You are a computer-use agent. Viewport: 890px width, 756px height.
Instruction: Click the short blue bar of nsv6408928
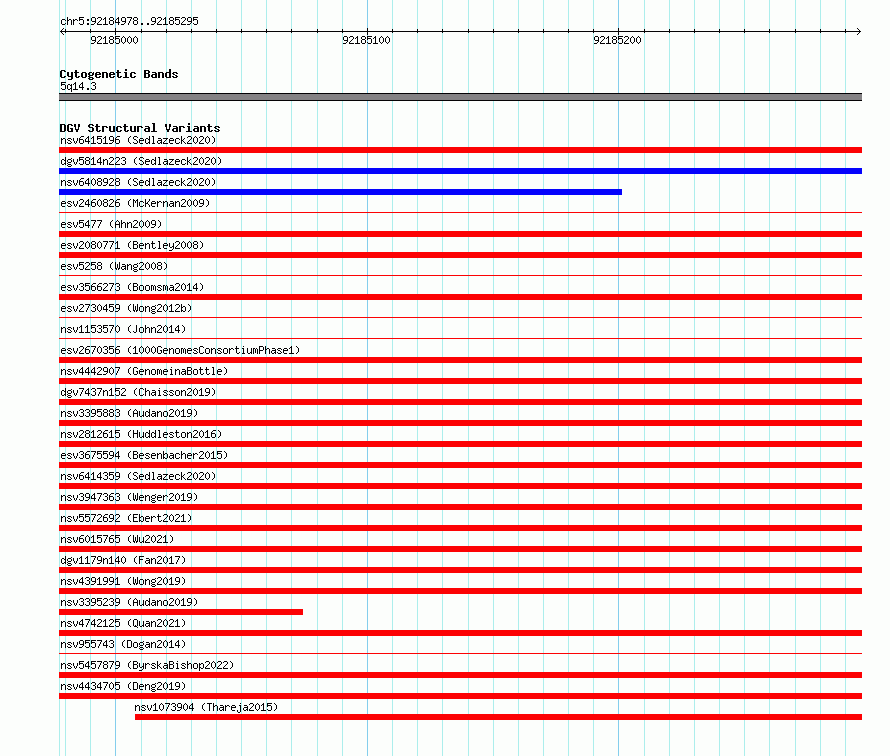click(341, 192)
